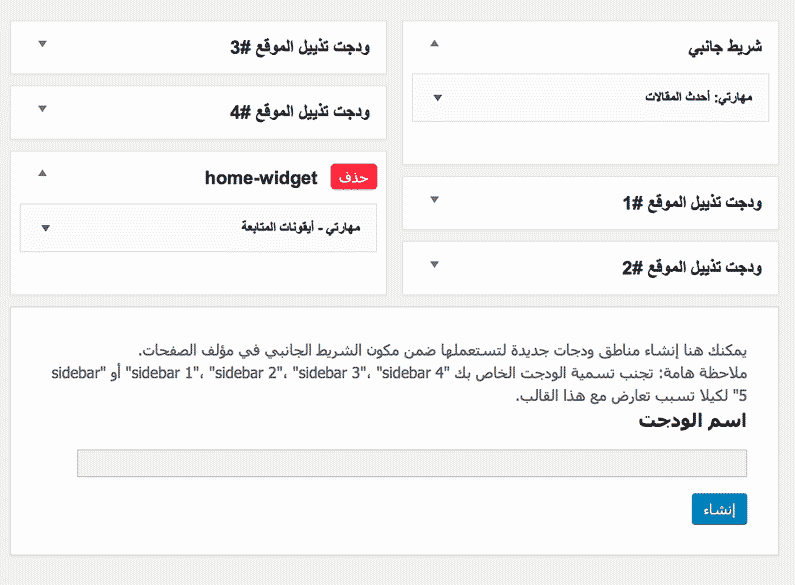Click the اسم الودجت heading label

coord(692,420)
